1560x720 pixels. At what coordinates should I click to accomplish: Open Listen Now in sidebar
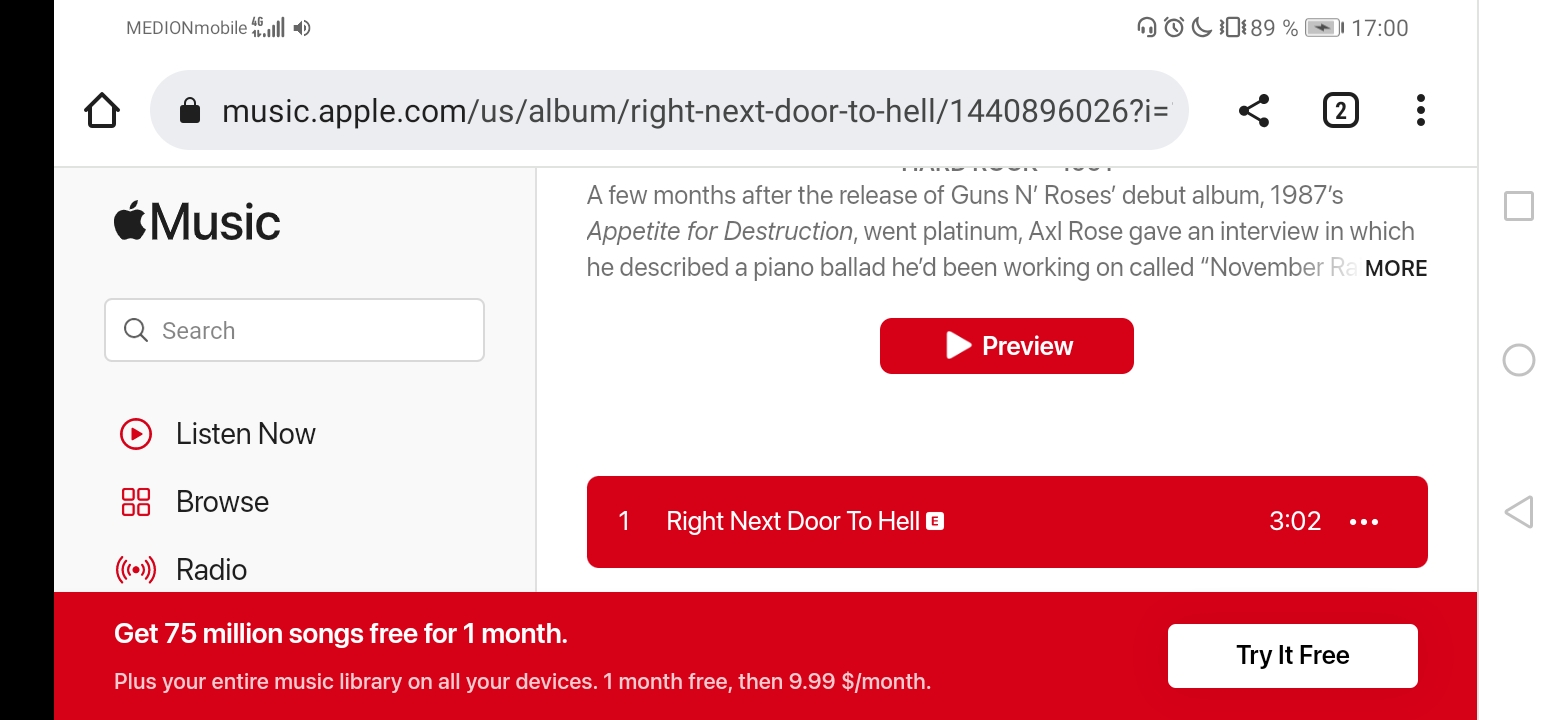245,434
